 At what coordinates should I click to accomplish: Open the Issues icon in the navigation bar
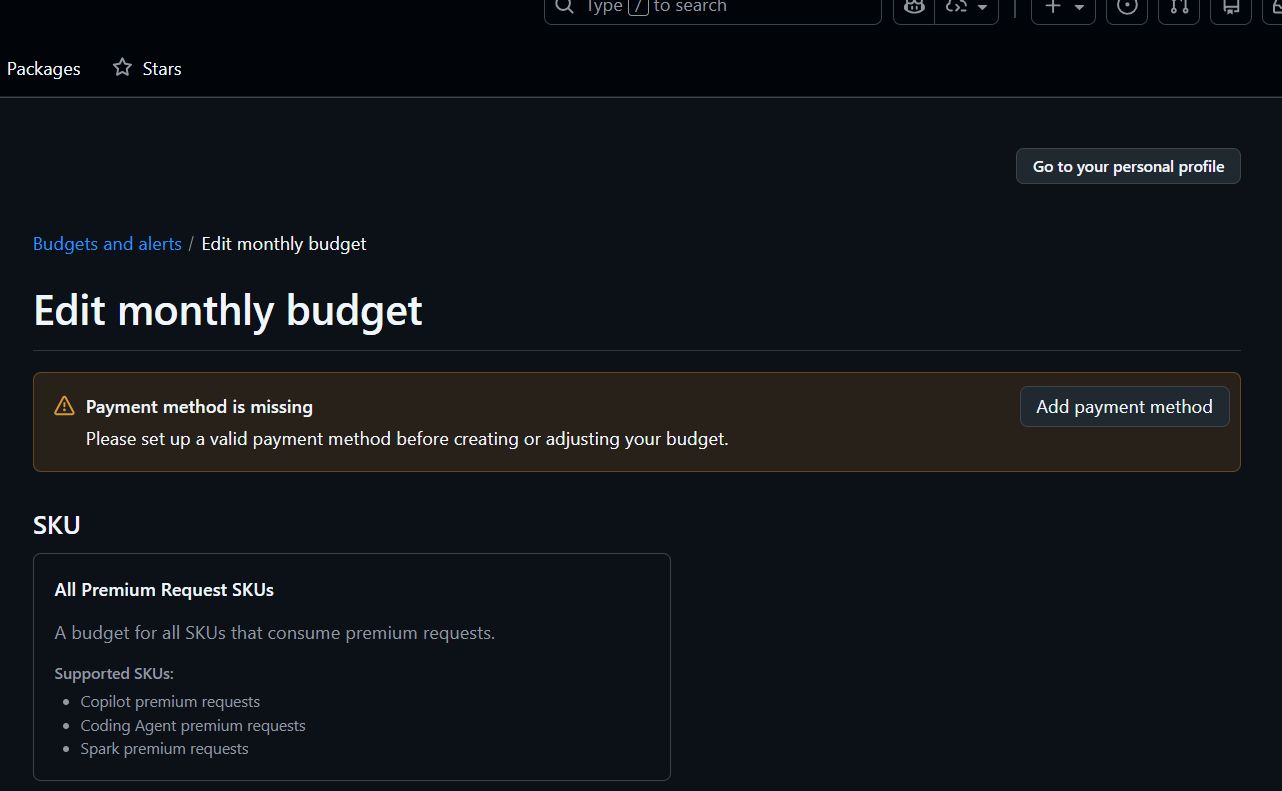pos(1127,7)
